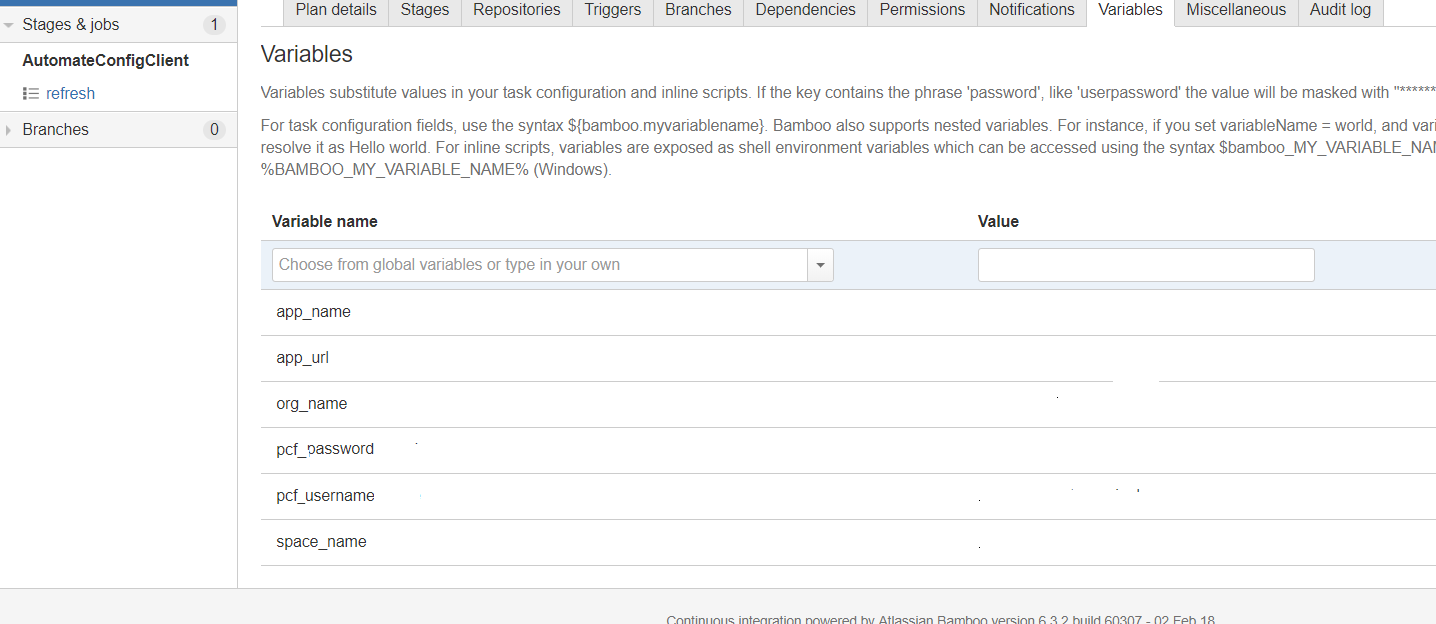Open the Stages tab
This screenshot has width=1436, height=624.
point(424,10)
